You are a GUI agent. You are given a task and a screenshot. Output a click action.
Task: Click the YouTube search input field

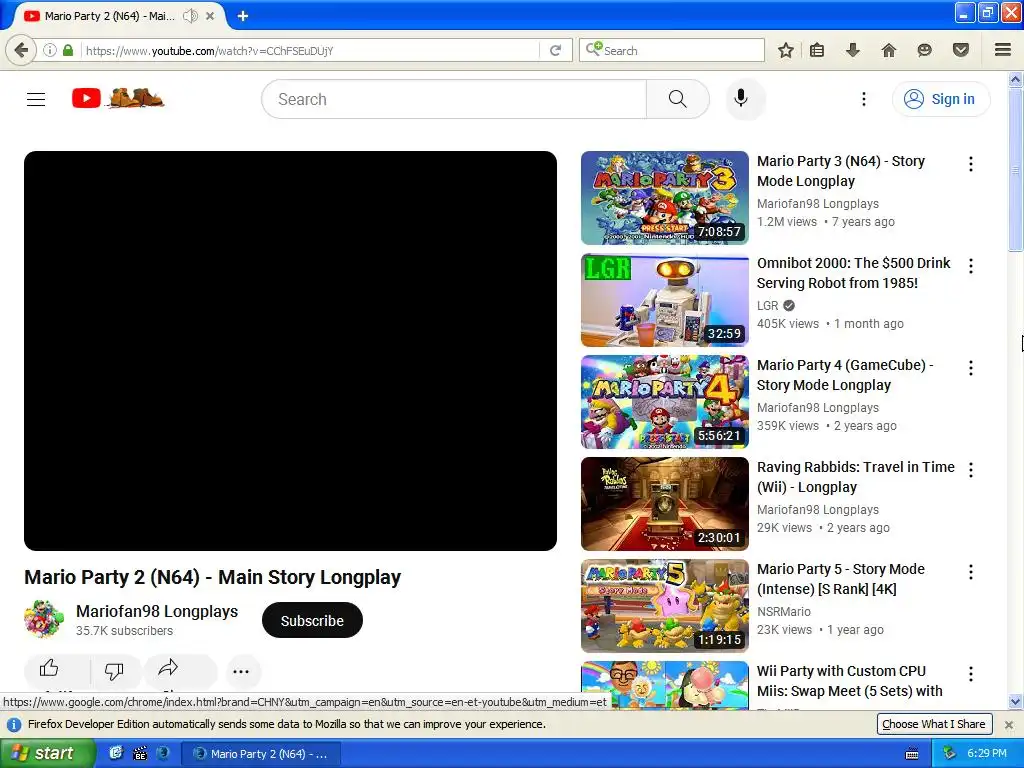[x=454, y=99]
